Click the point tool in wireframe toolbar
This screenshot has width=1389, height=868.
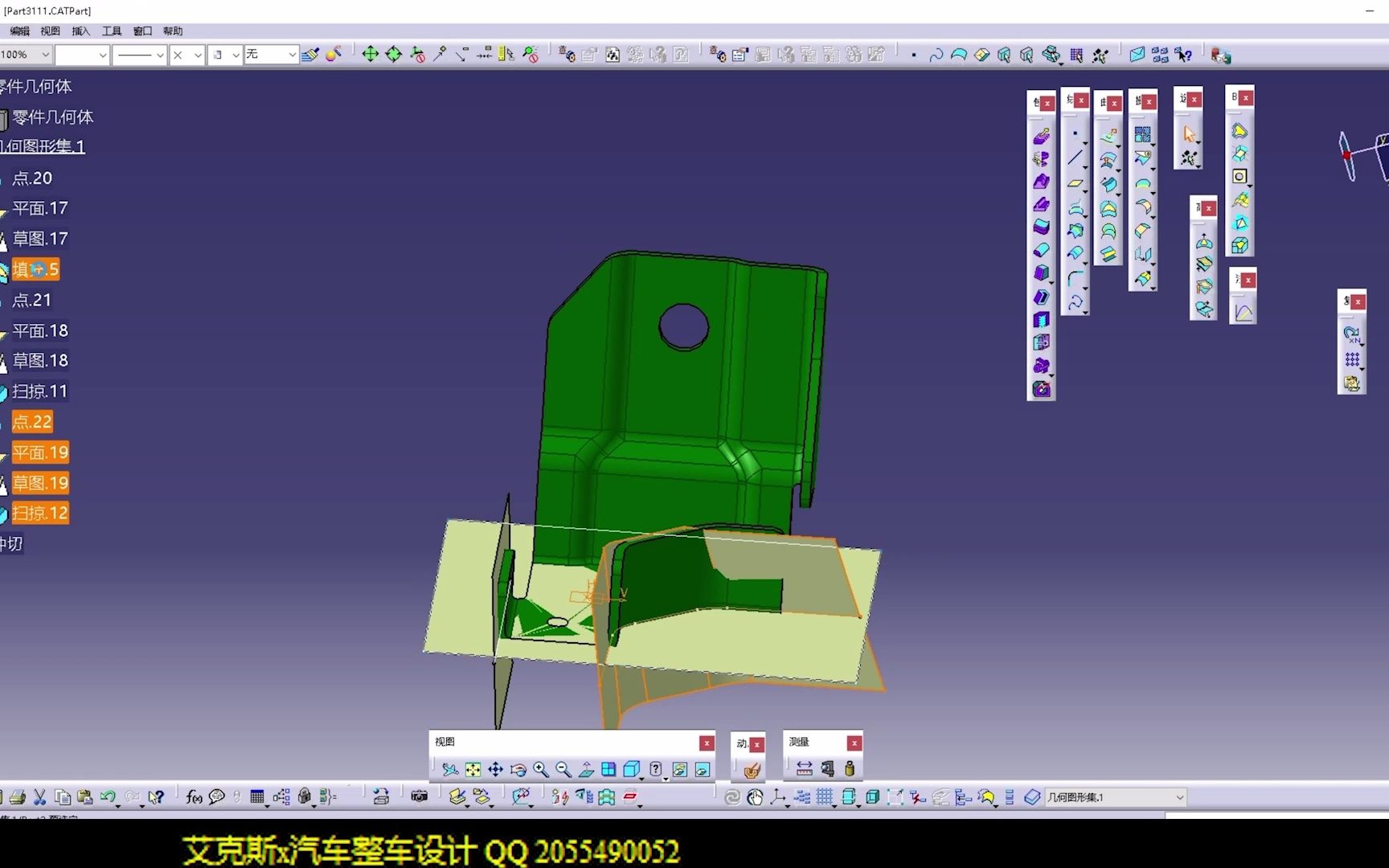[x=1075, y=134]
